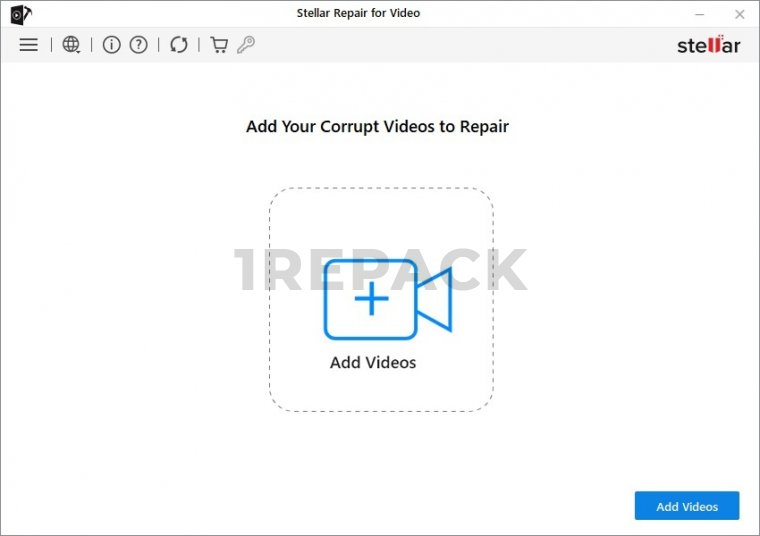Click the blue camera plus icon

[x=387, y=299]
